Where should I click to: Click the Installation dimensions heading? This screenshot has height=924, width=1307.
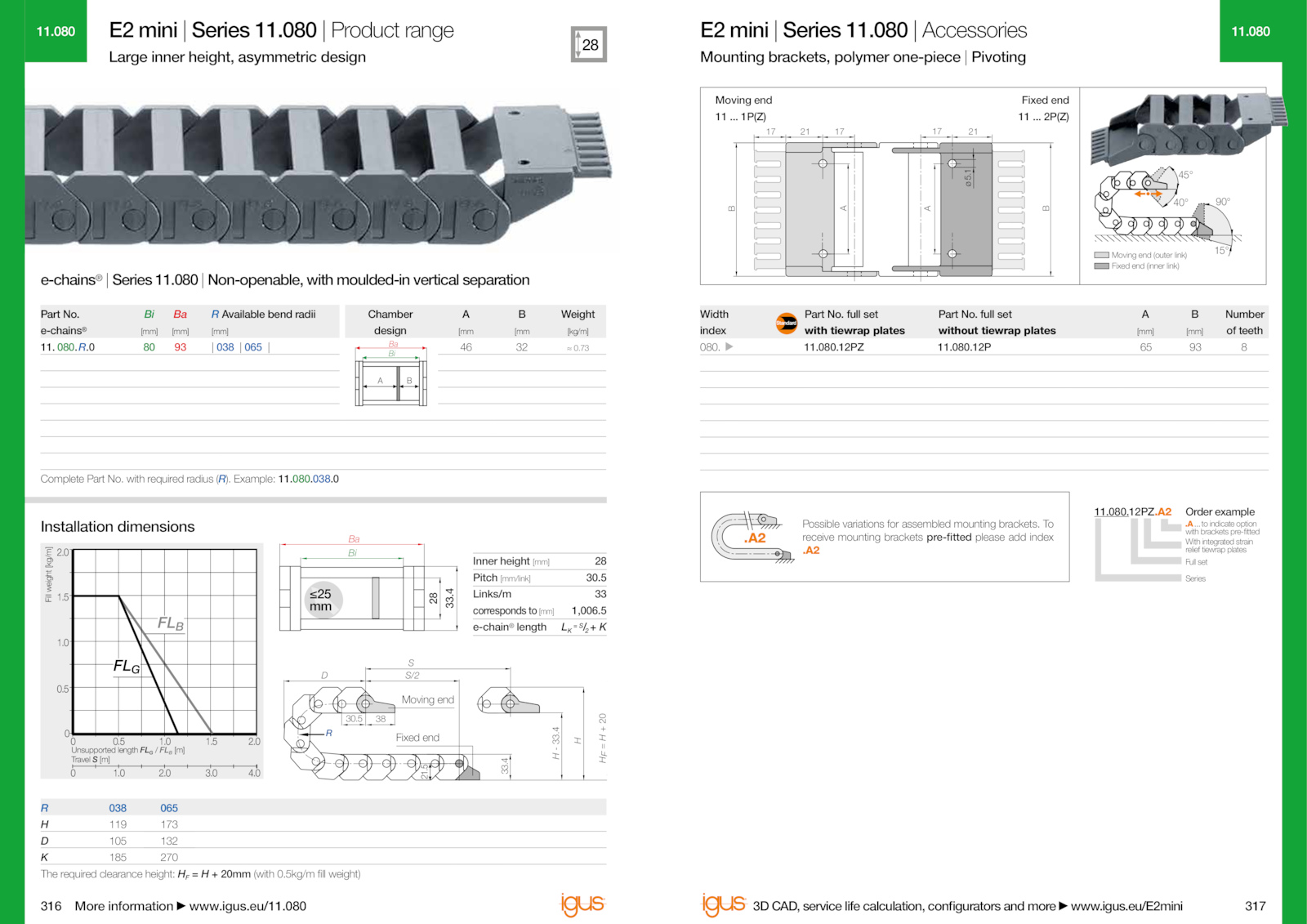click(x=118, y=527)
